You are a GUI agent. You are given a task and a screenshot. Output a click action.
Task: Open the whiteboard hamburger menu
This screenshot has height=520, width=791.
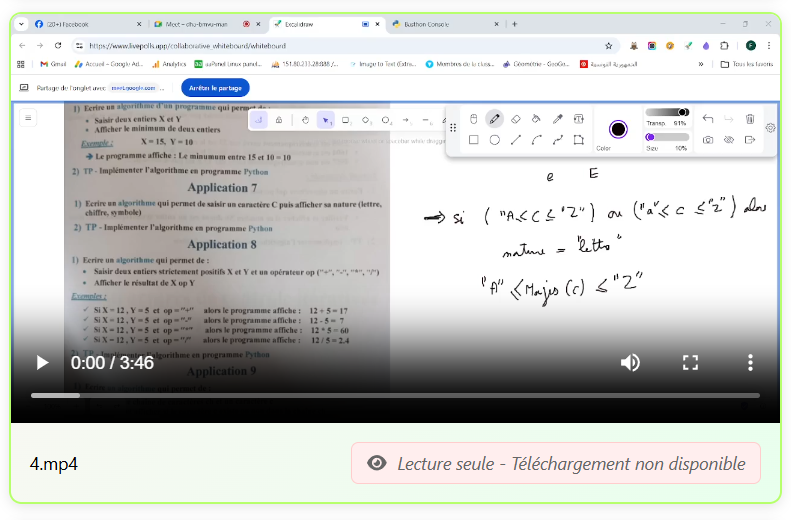coord(28,118)
